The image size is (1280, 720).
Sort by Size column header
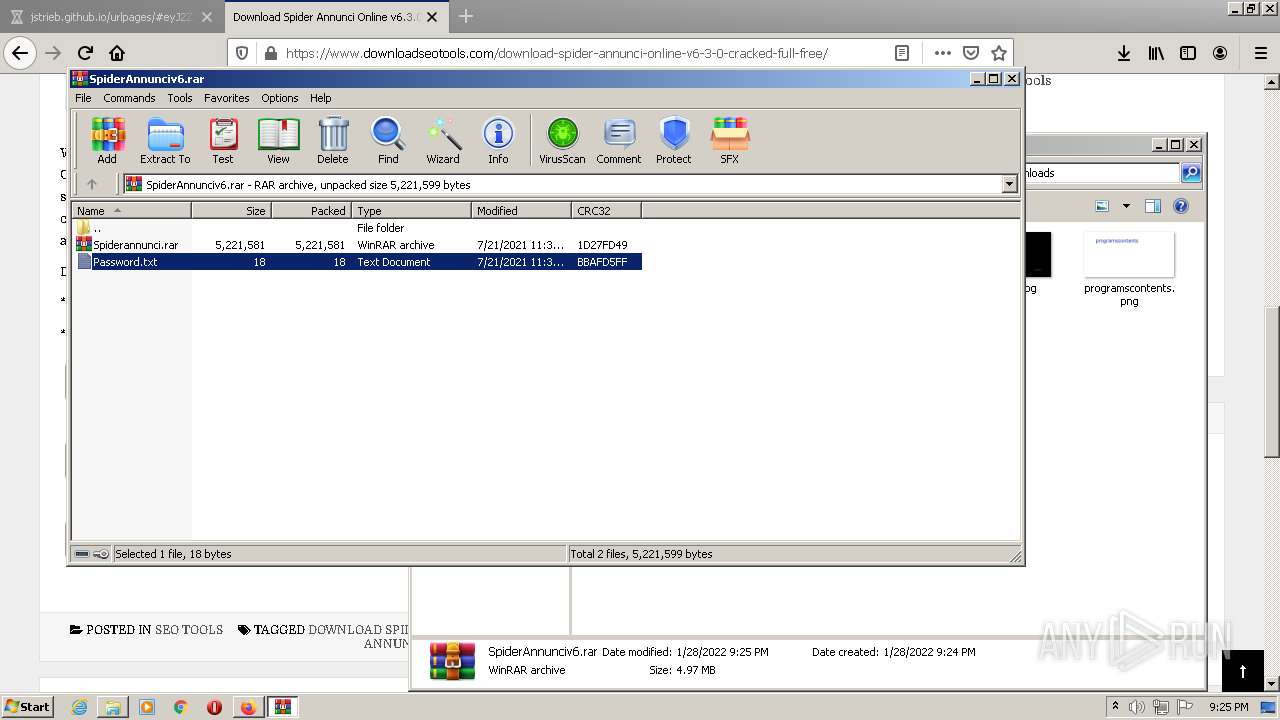point(231,210)
